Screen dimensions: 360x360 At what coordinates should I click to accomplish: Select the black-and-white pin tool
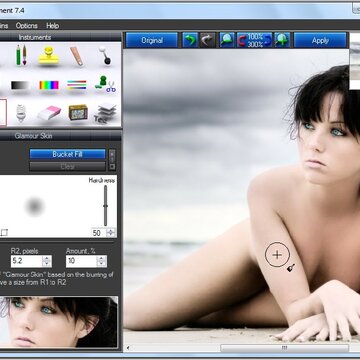pos(105,55)
